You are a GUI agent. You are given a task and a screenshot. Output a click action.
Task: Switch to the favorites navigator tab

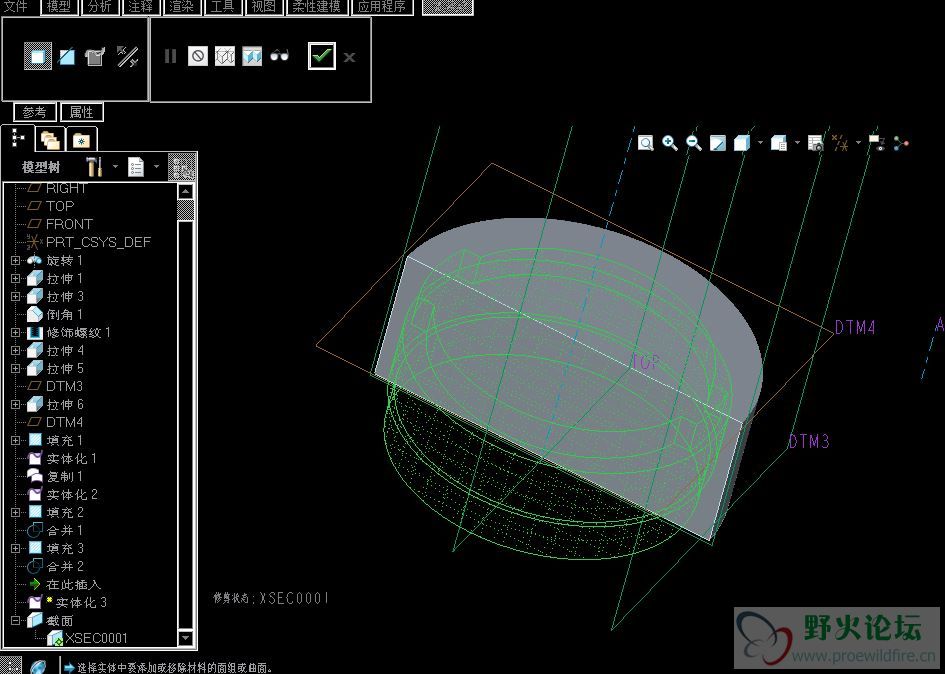click(81, 140)
